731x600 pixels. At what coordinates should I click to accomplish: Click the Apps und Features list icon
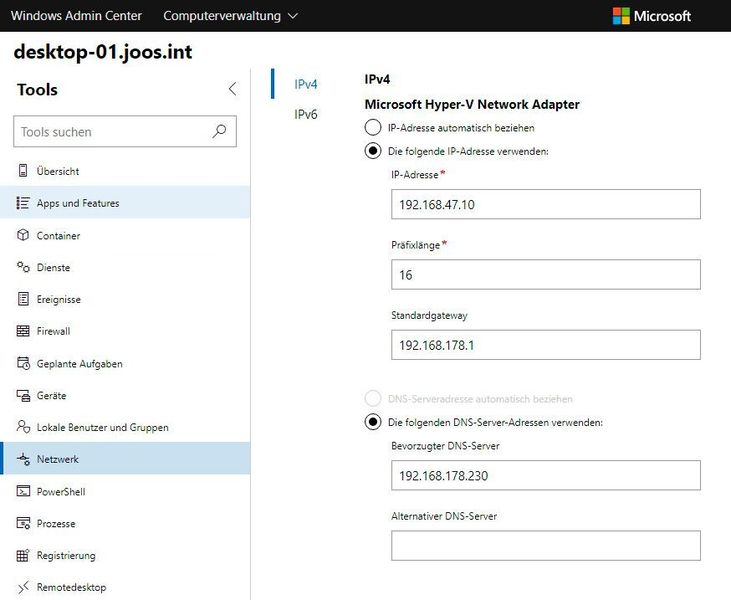pos(23,203)
